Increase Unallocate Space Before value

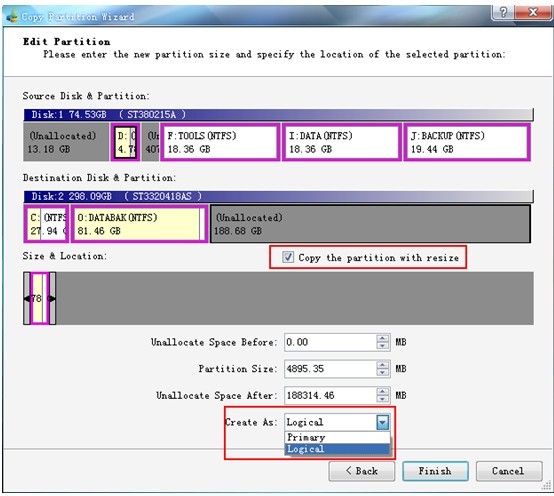coord(382,338)
